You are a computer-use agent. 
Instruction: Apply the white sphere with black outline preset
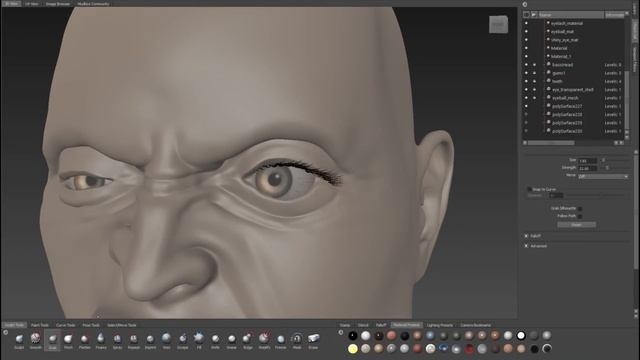click(x=521, y=336)
